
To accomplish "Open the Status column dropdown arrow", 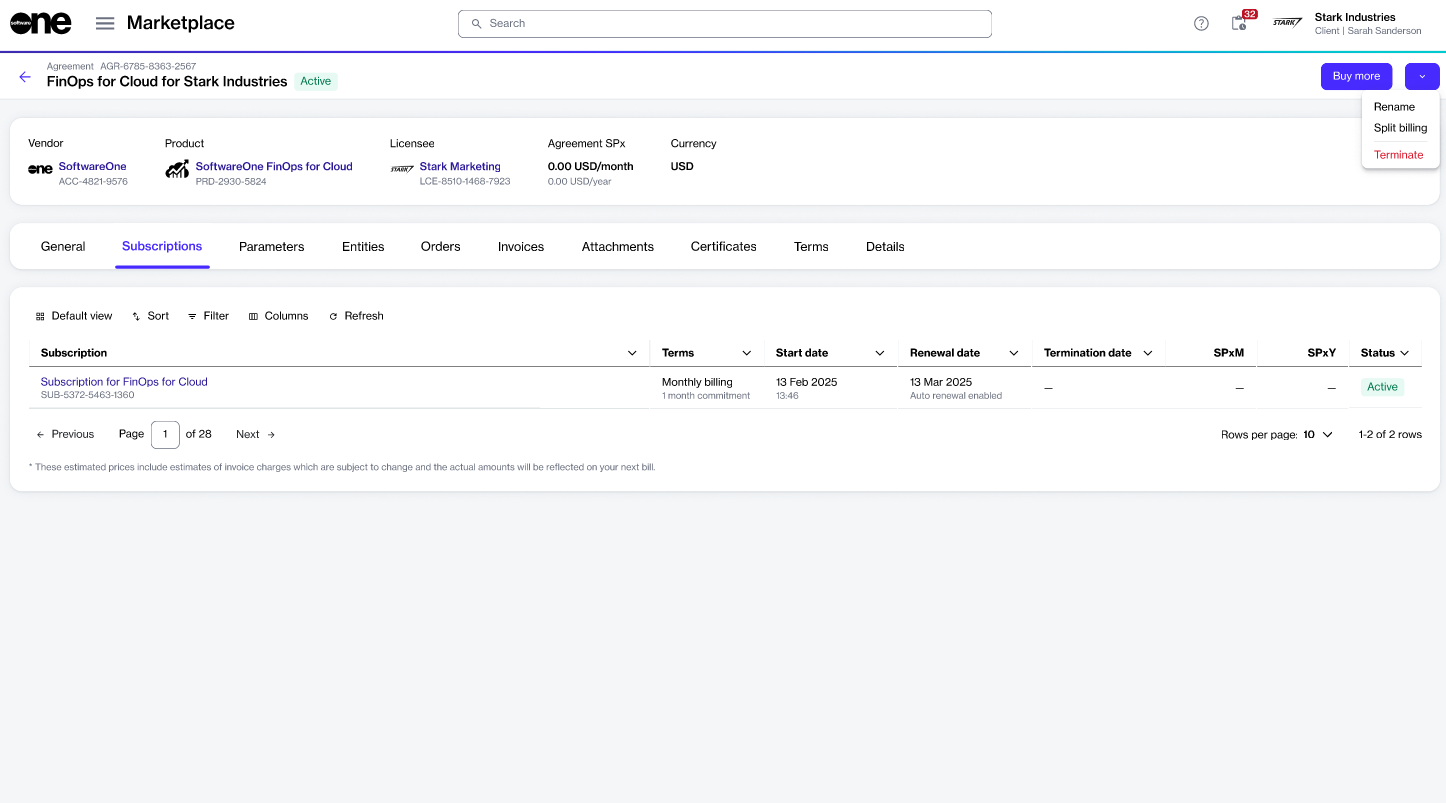I will (1404, 353).
